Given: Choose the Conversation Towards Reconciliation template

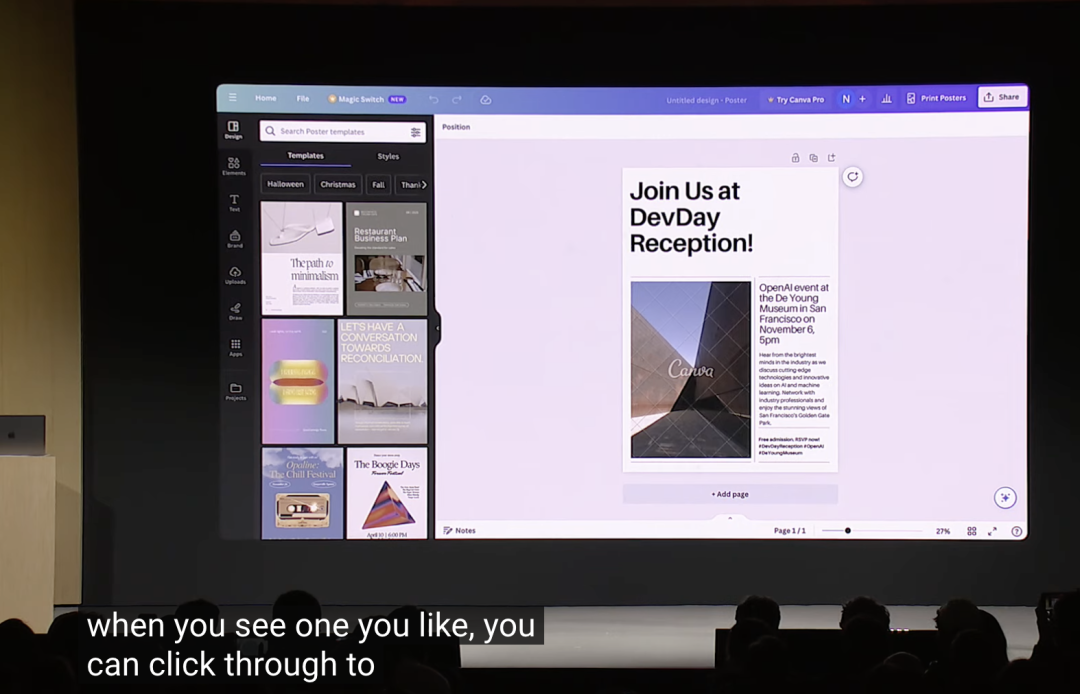Looking at the screenshot, I should click(382, 381).
